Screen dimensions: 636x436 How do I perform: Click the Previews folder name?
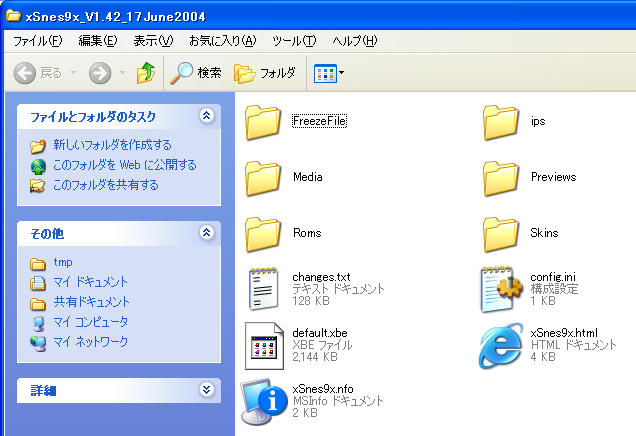553,177
